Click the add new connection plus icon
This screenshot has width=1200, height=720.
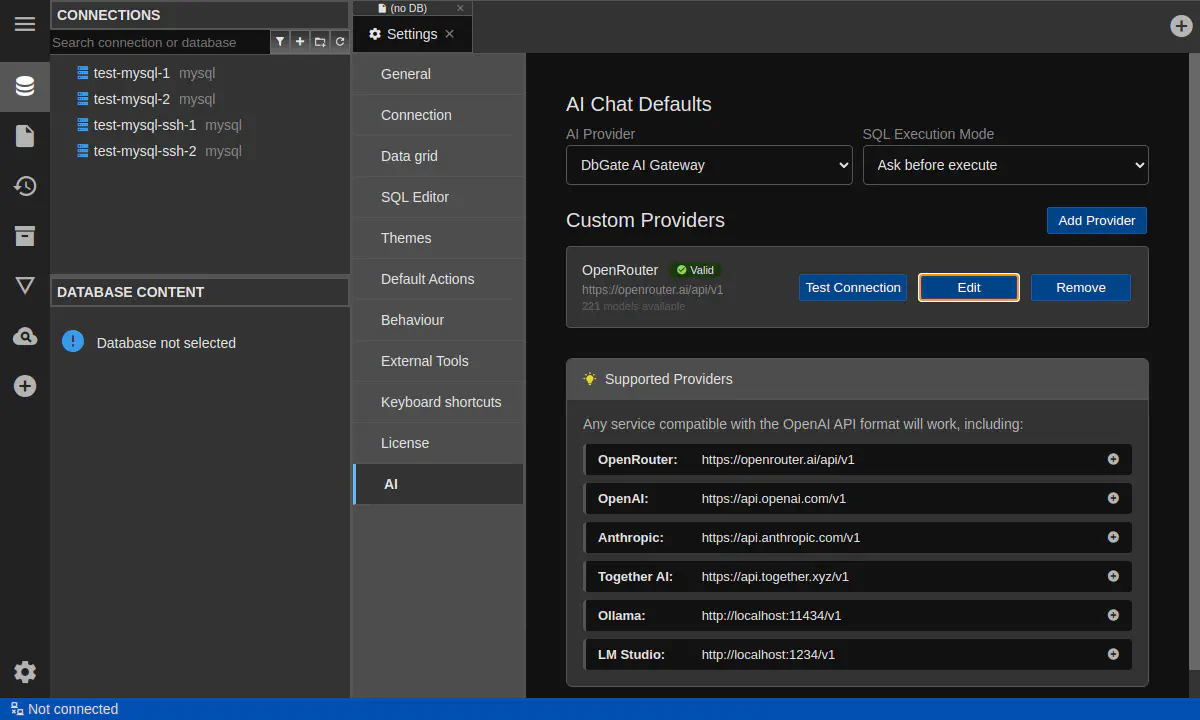pyautogui.click(x=300, y=42)
